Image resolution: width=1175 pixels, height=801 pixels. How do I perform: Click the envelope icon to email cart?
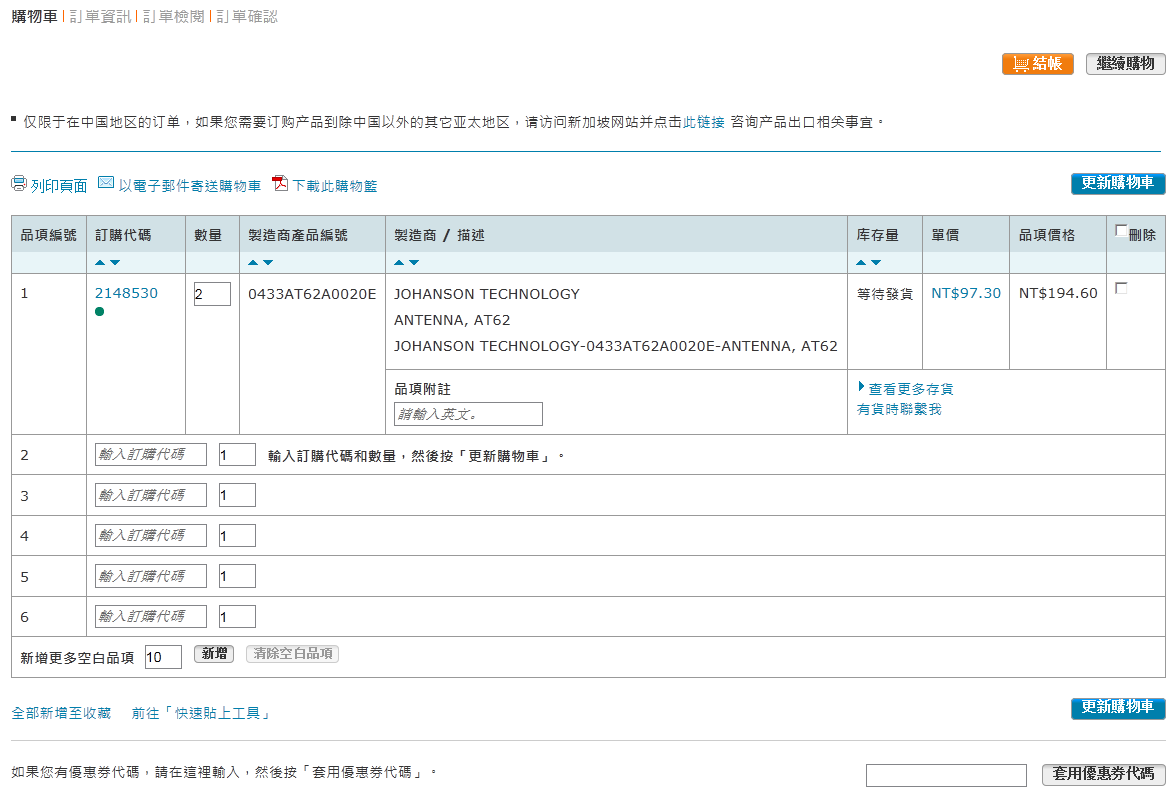[x=106, y=182]
